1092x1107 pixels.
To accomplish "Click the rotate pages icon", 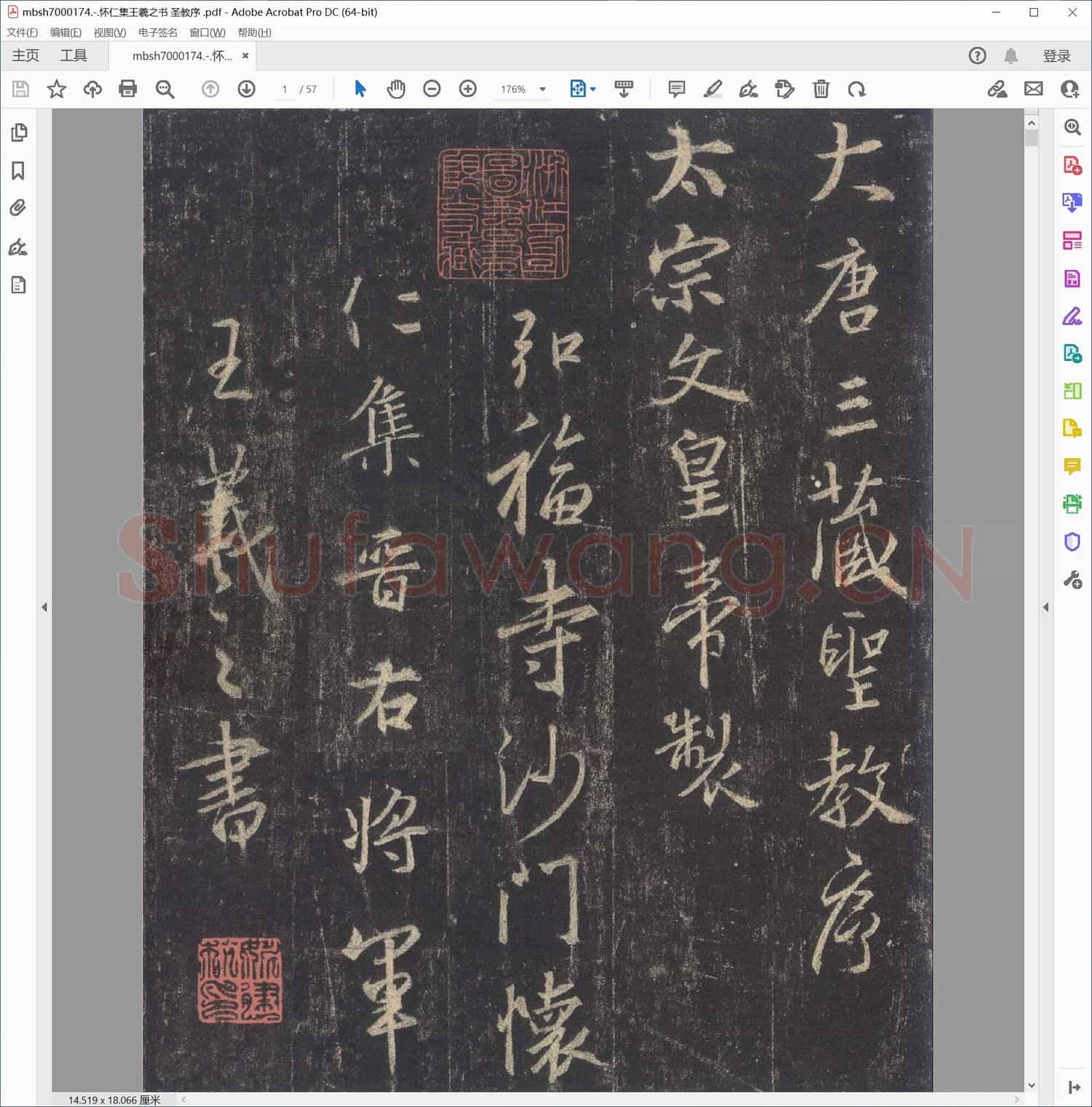I will [858, 89].
